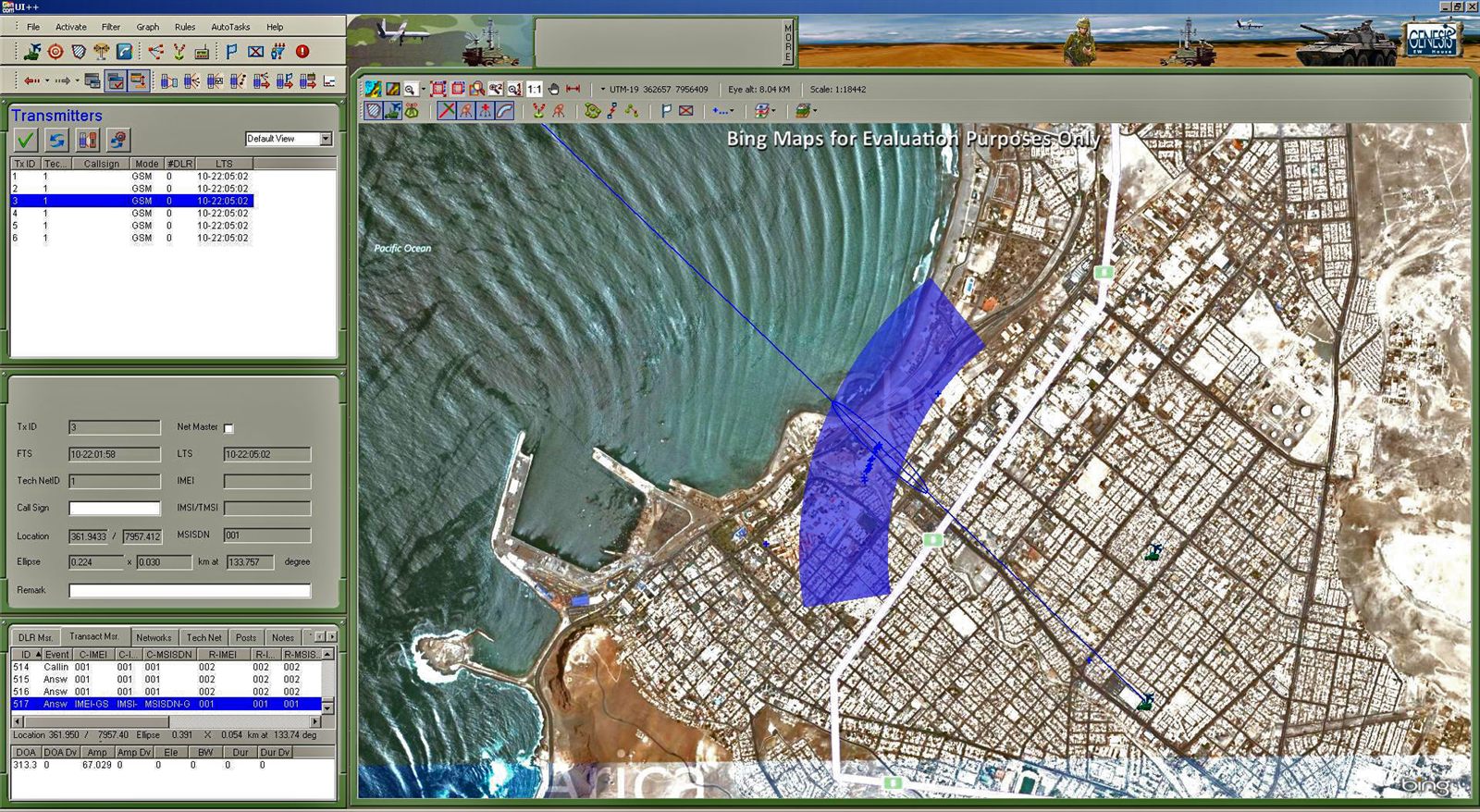Click the cascading windows icon in second toolbar
This screenshot has width=1480, height=812.
tap(92, 81)
